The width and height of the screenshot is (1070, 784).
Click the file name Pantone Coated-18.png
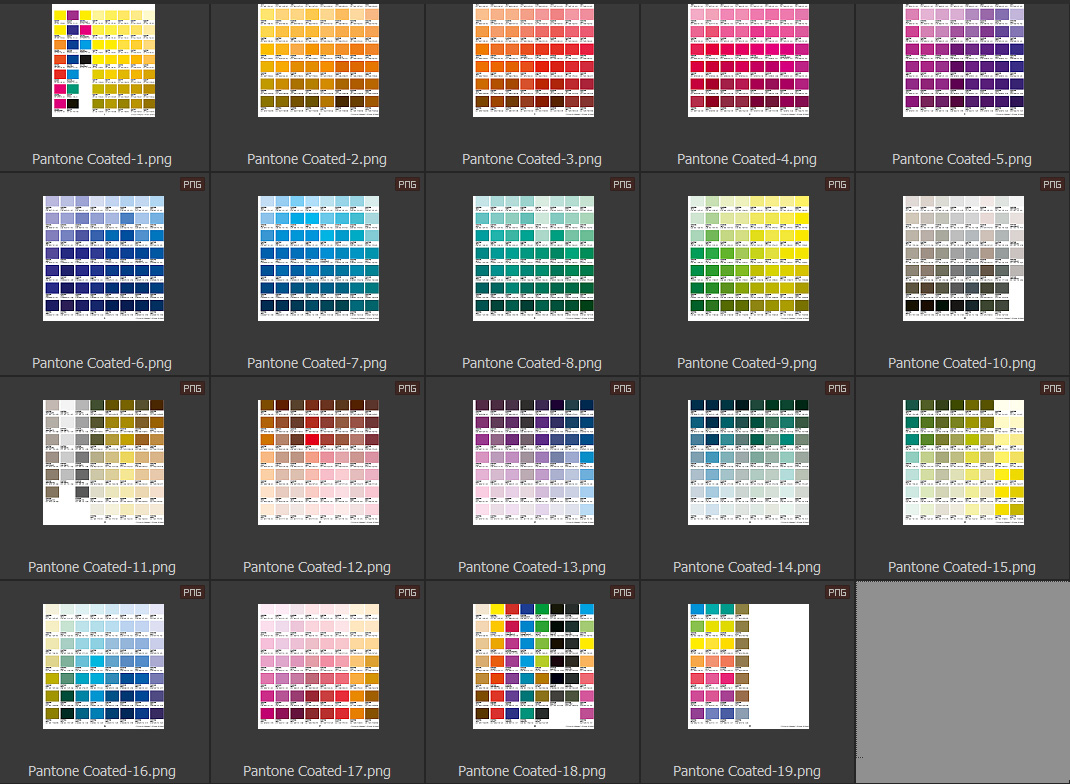(x=532, y=771)
